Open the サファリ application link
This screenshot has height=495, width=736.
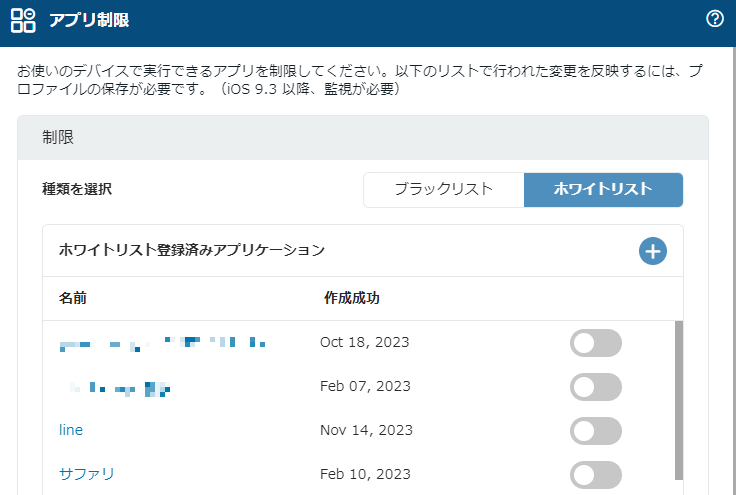pyautogui.click(x=86, y=474)
